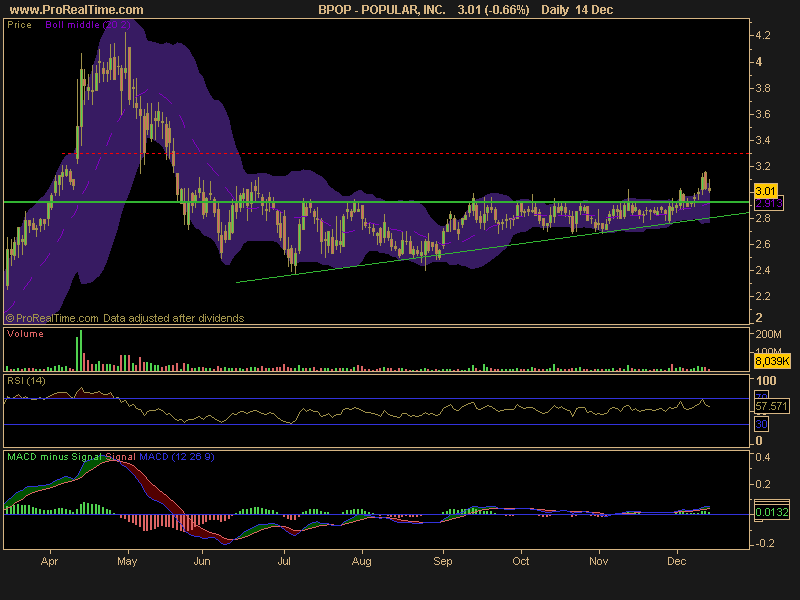Viewport: 800px width, 600px height.
Task: Click the purple 2.913 Bollinger value tag
Action: [769, 204]
